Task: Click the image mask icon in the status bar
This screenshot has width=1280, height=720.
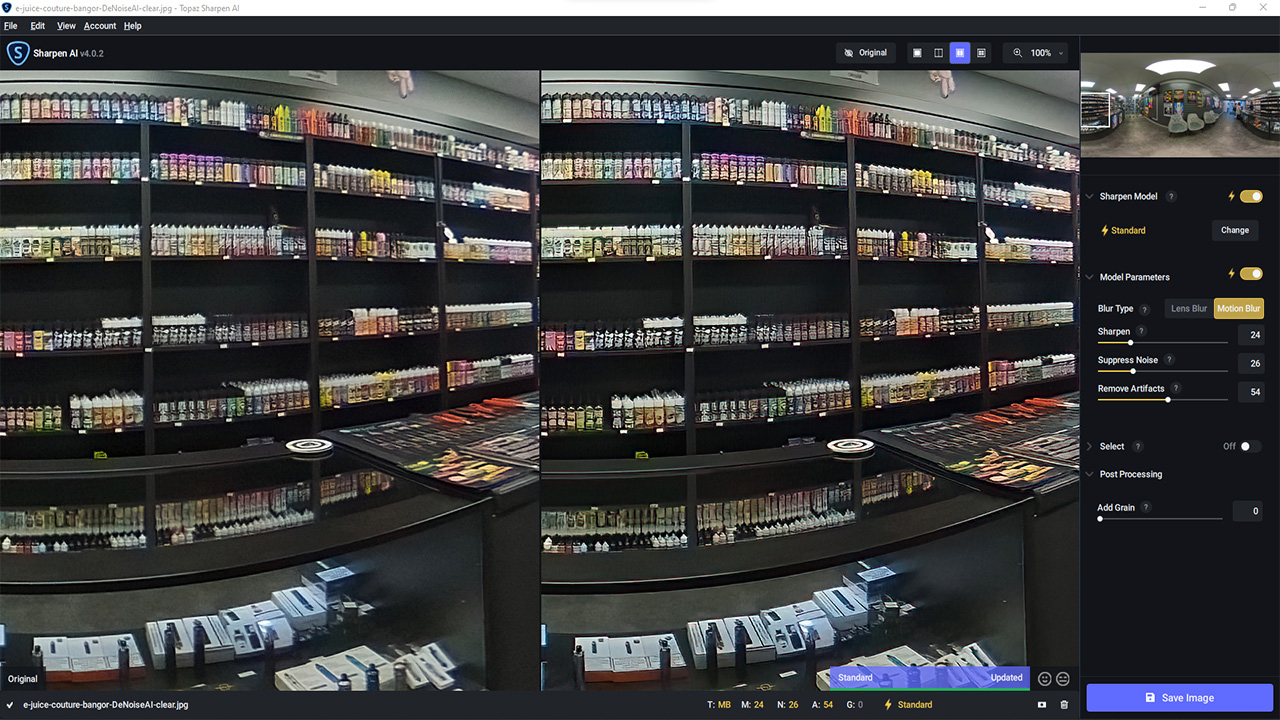Action: 1042,705
